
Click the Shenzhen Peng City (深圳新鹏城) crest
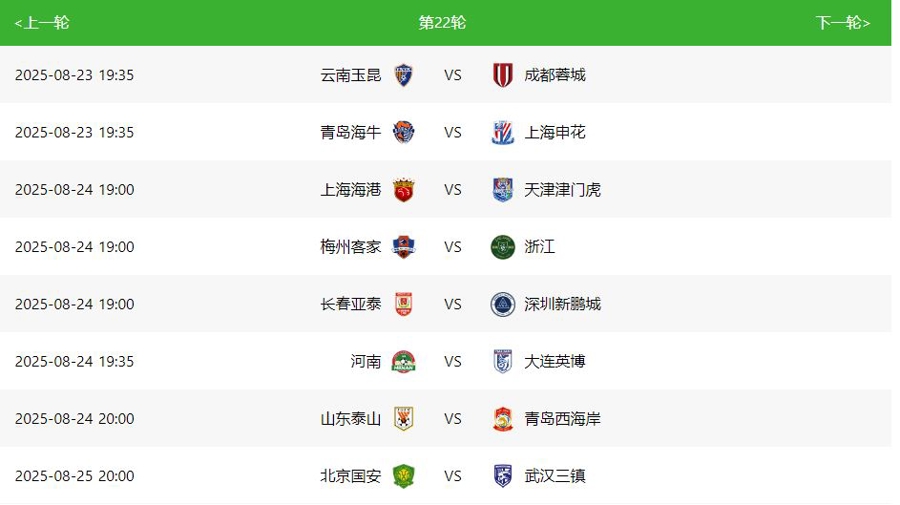click(503, 304)
